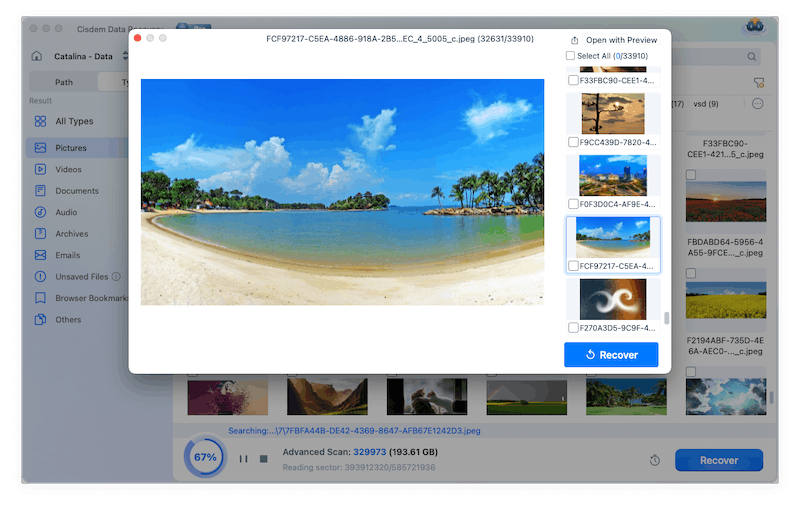This screenshot has width=800, height=510.
Task: Select the purple splash thumbnail in main window
Action: click(228, 396)
